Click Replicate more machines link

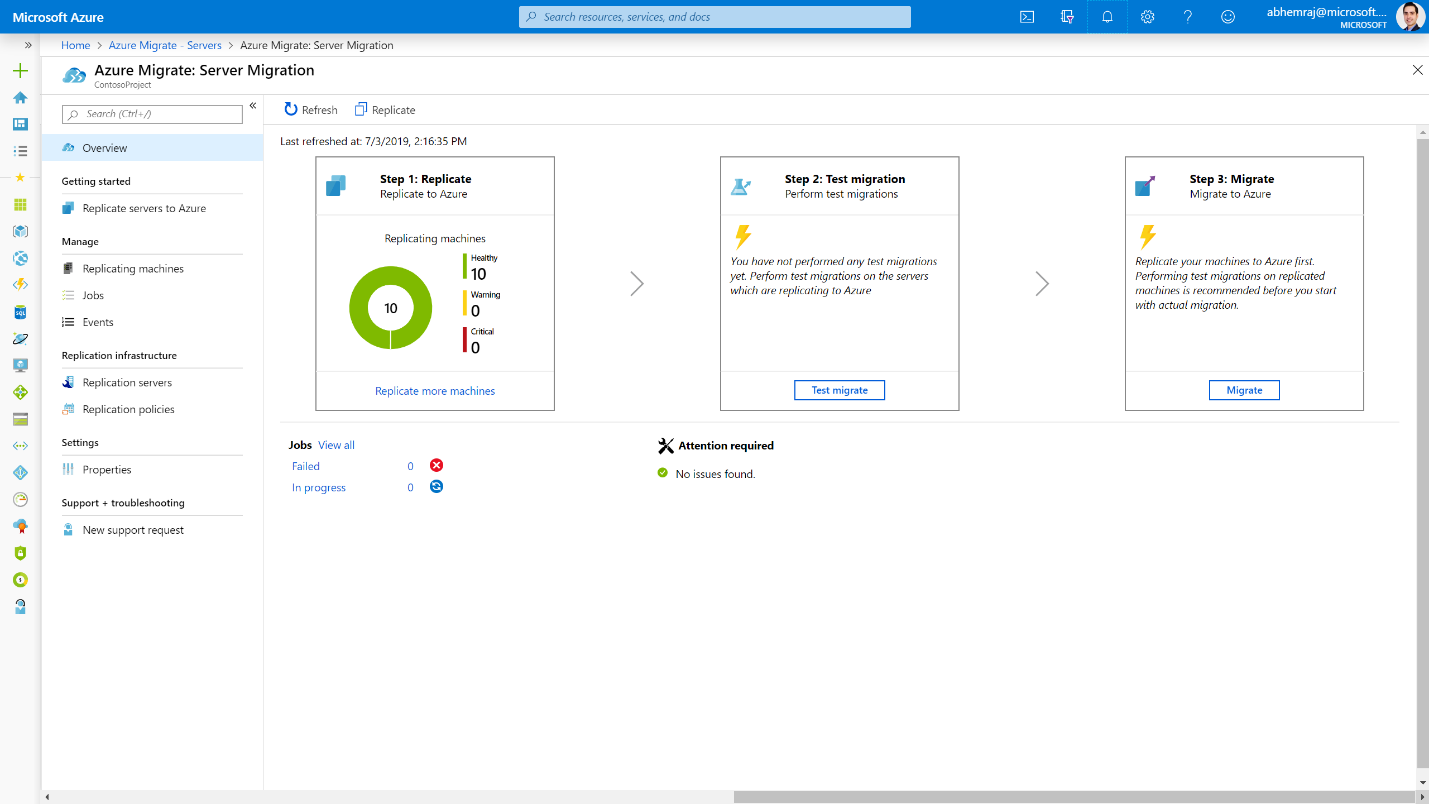tap(435, 391)
